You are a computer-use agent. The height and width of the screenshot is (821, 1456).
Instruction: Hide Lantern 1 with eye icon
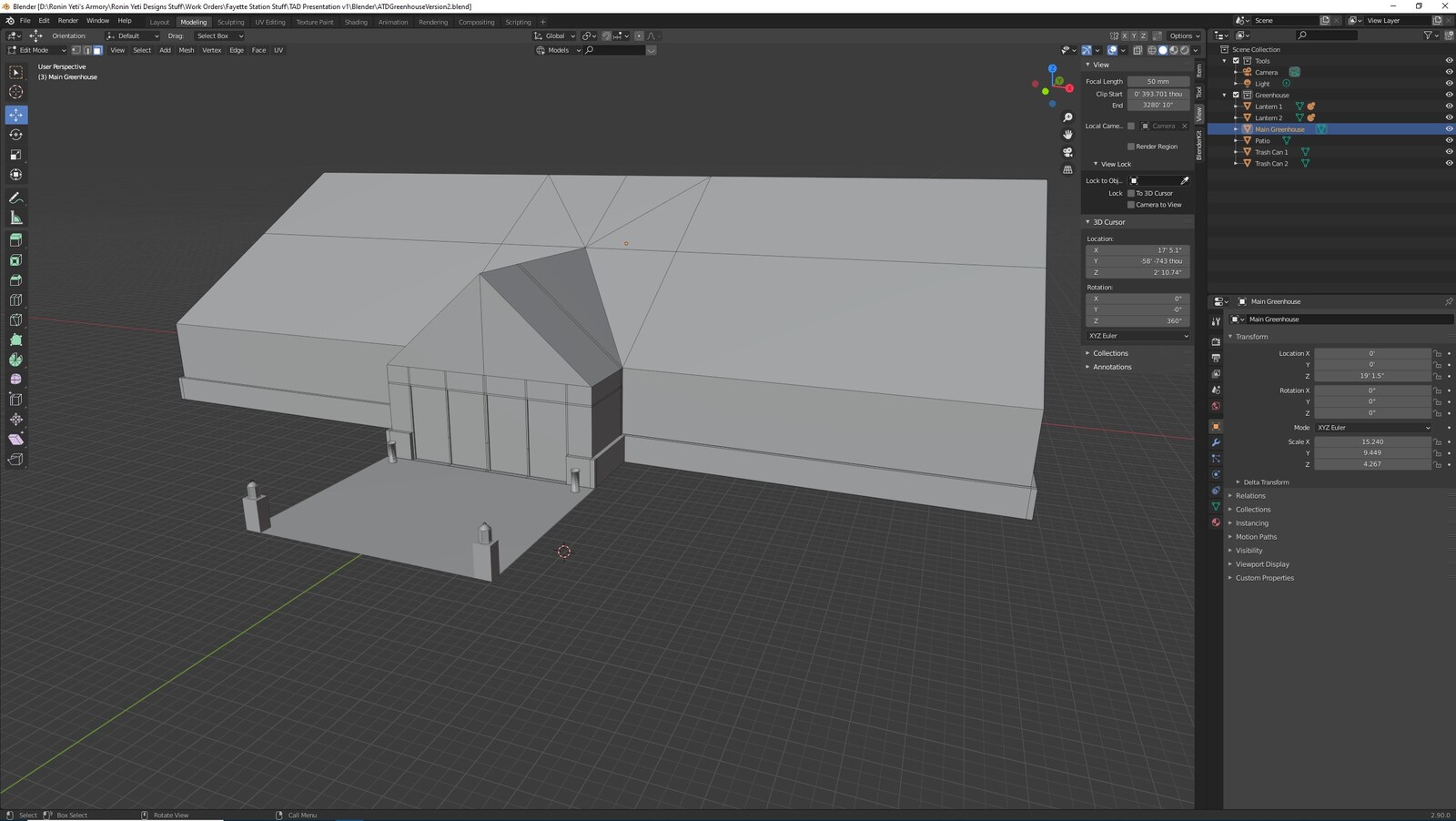tap(1449, 106)
